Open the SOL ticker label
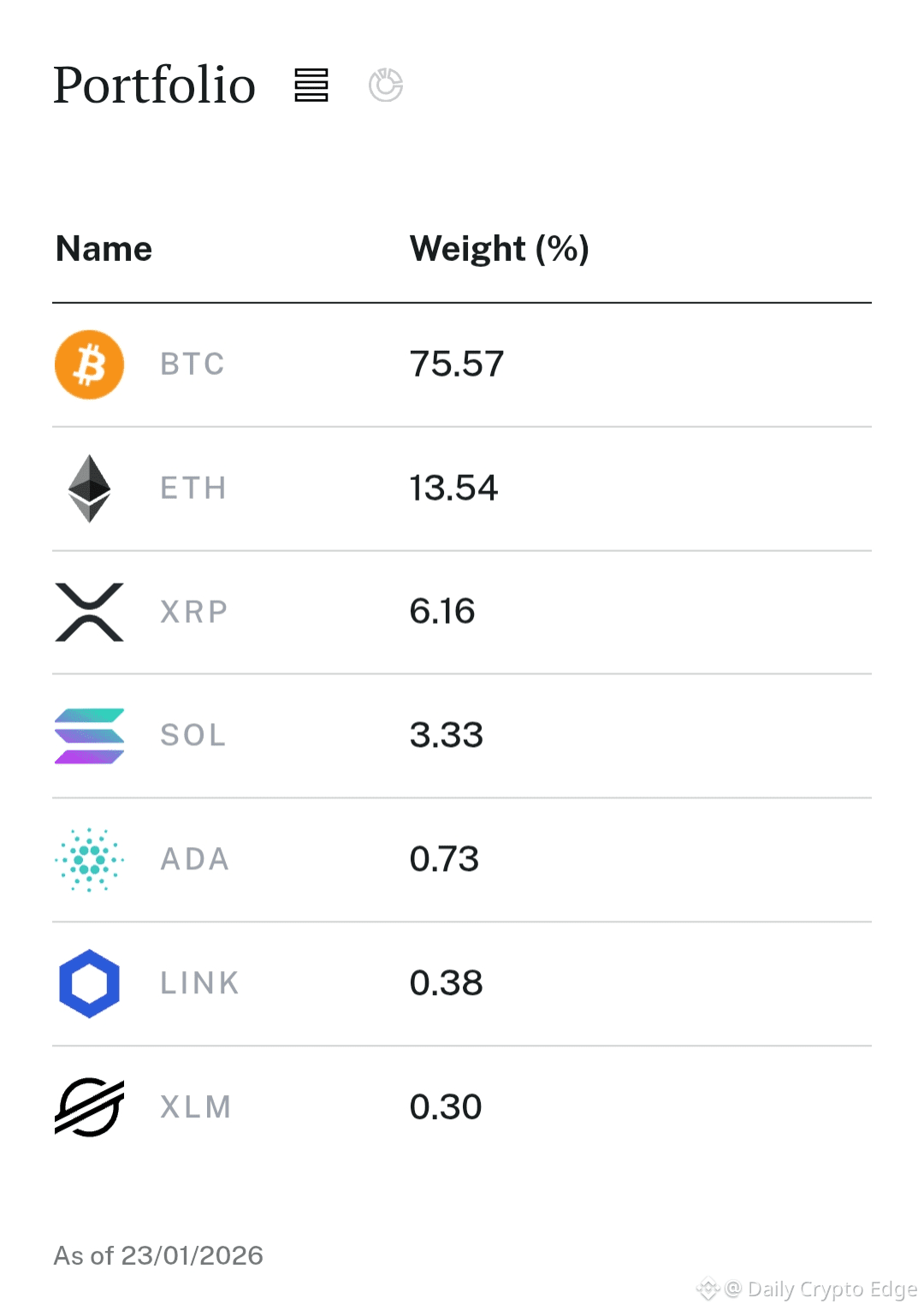 [193, 736]
